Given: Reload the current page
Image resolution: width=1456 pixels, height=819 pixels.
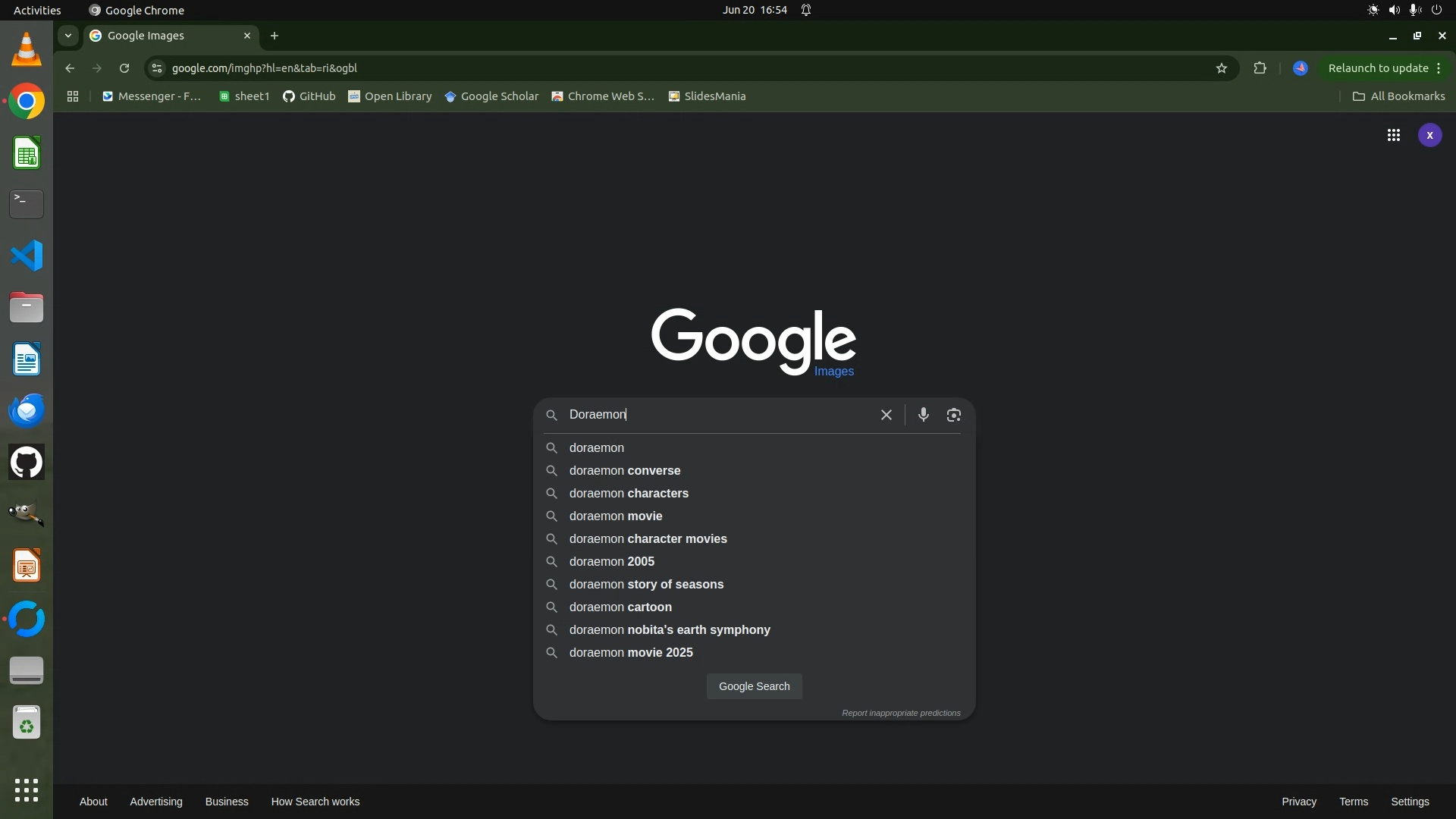Looking at the screenshot, I should pos(124,68).
